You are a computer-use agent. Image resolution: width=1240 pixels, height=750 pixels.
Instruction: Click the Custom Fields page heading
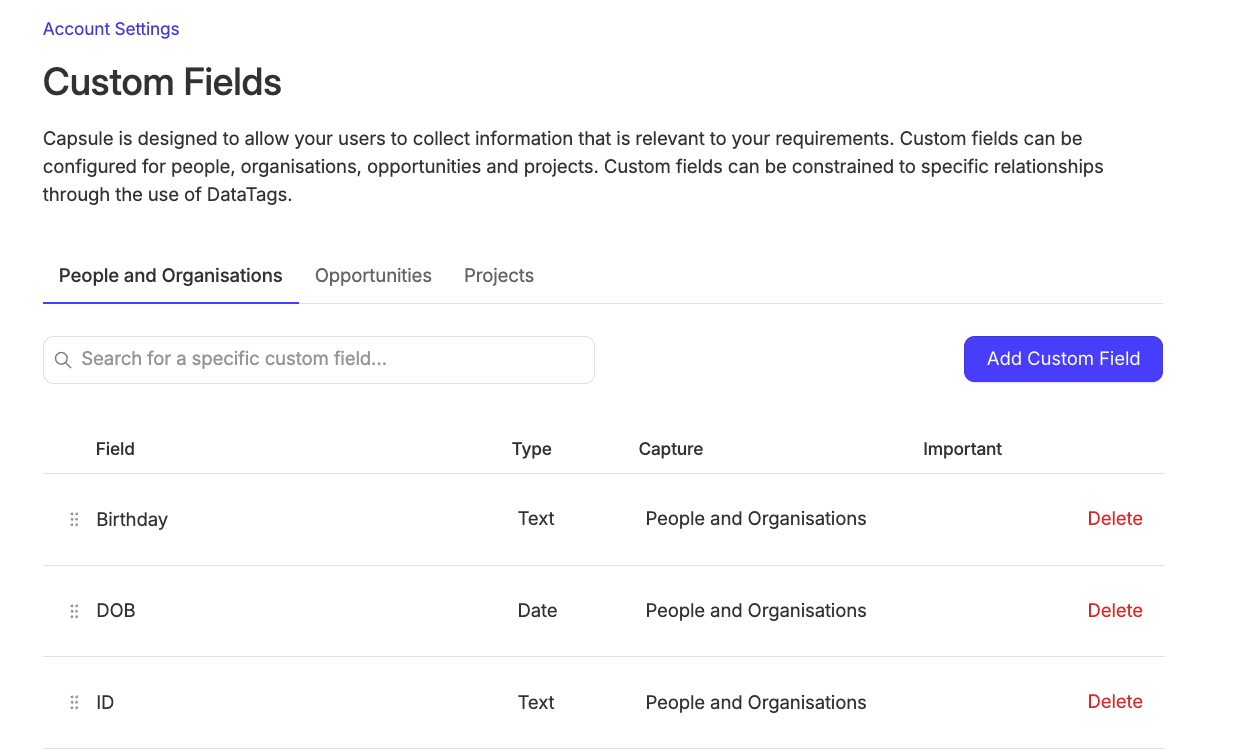click(x=162, y=82)
